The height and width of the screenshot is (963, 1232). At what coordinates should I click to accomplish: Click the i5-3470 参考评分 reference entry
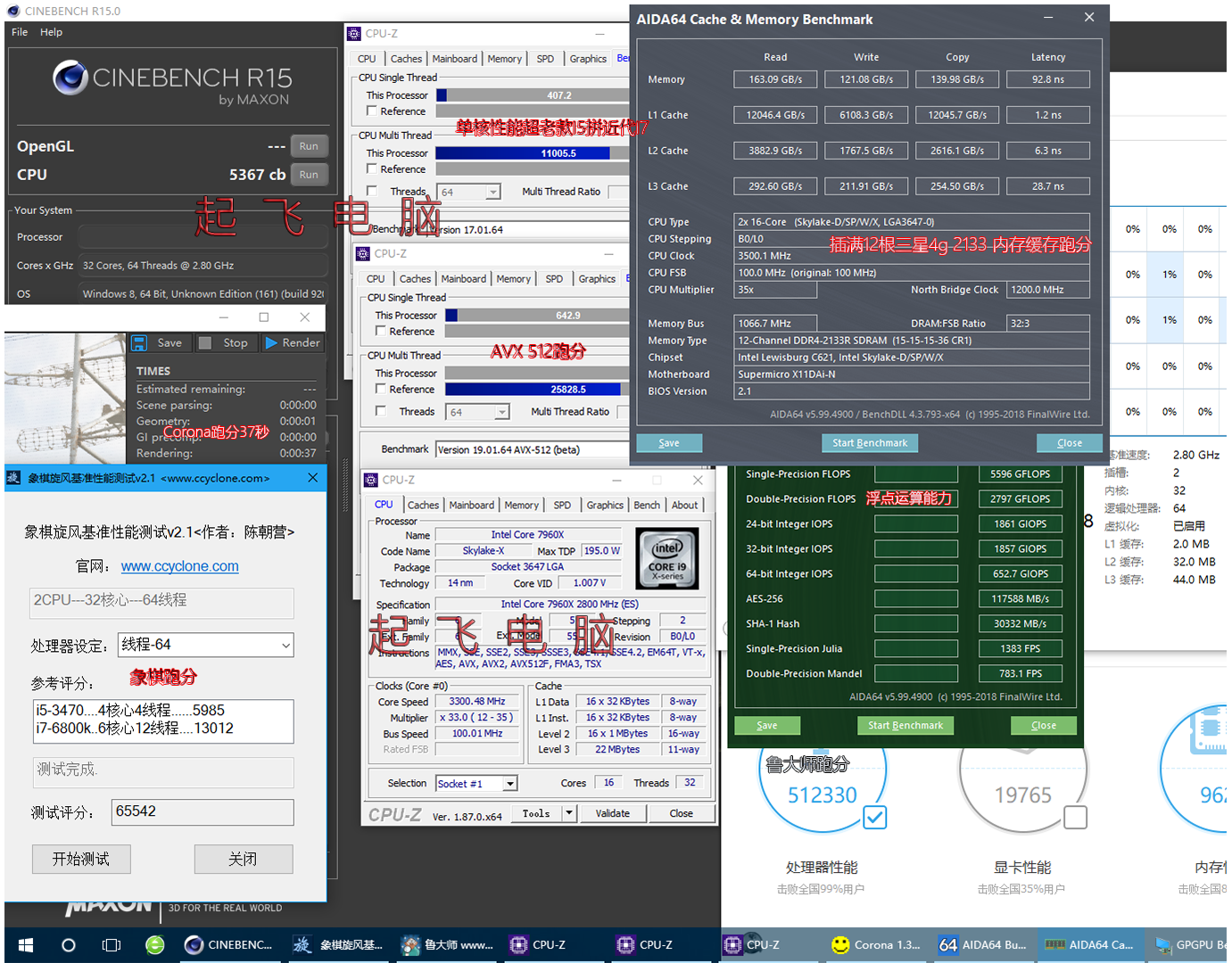[x=129, y=711]
